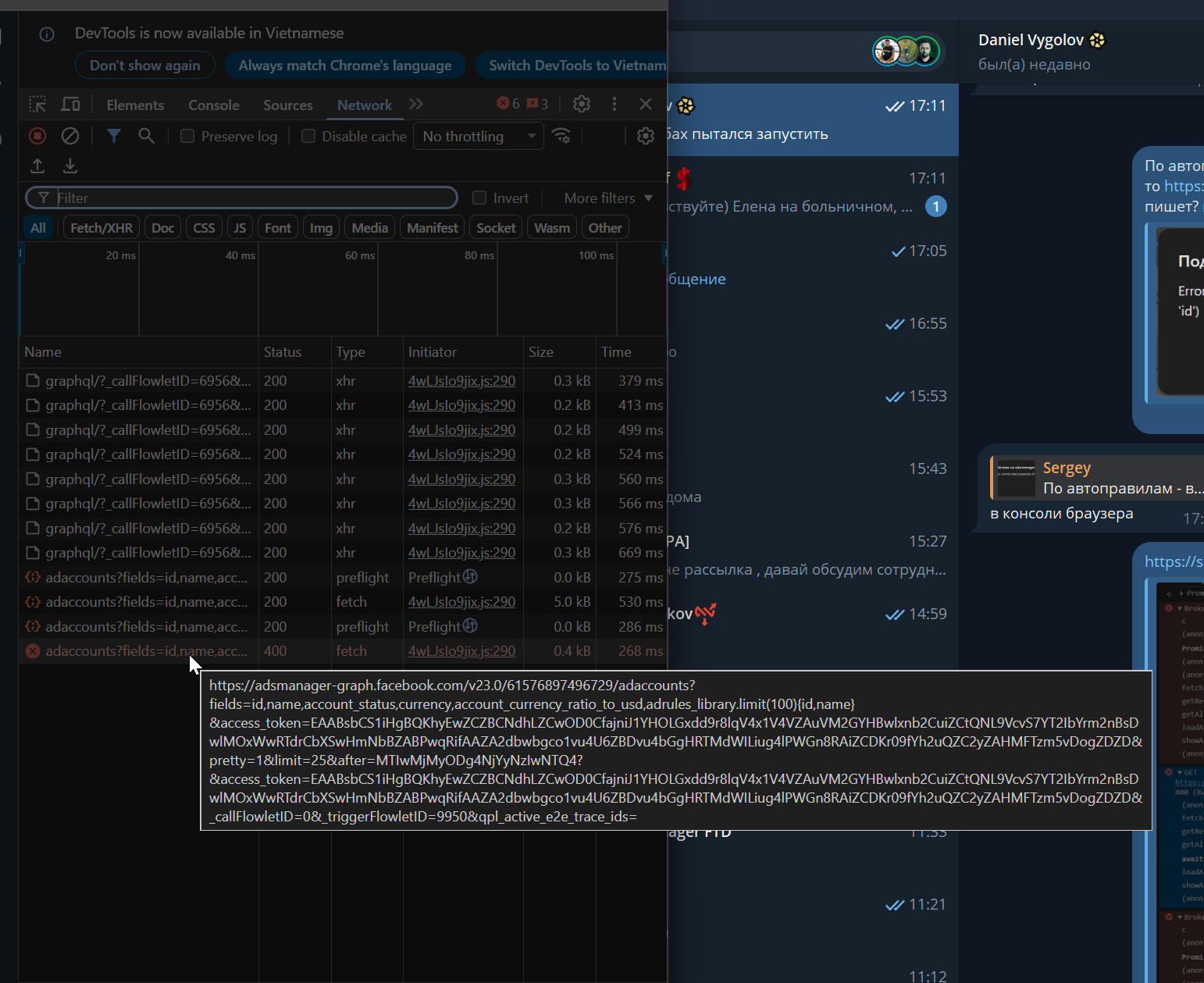Select the adaccounts preflight row at 275 ms
The height and width of the screenshot is (983, 1204).
coord(343,578)
